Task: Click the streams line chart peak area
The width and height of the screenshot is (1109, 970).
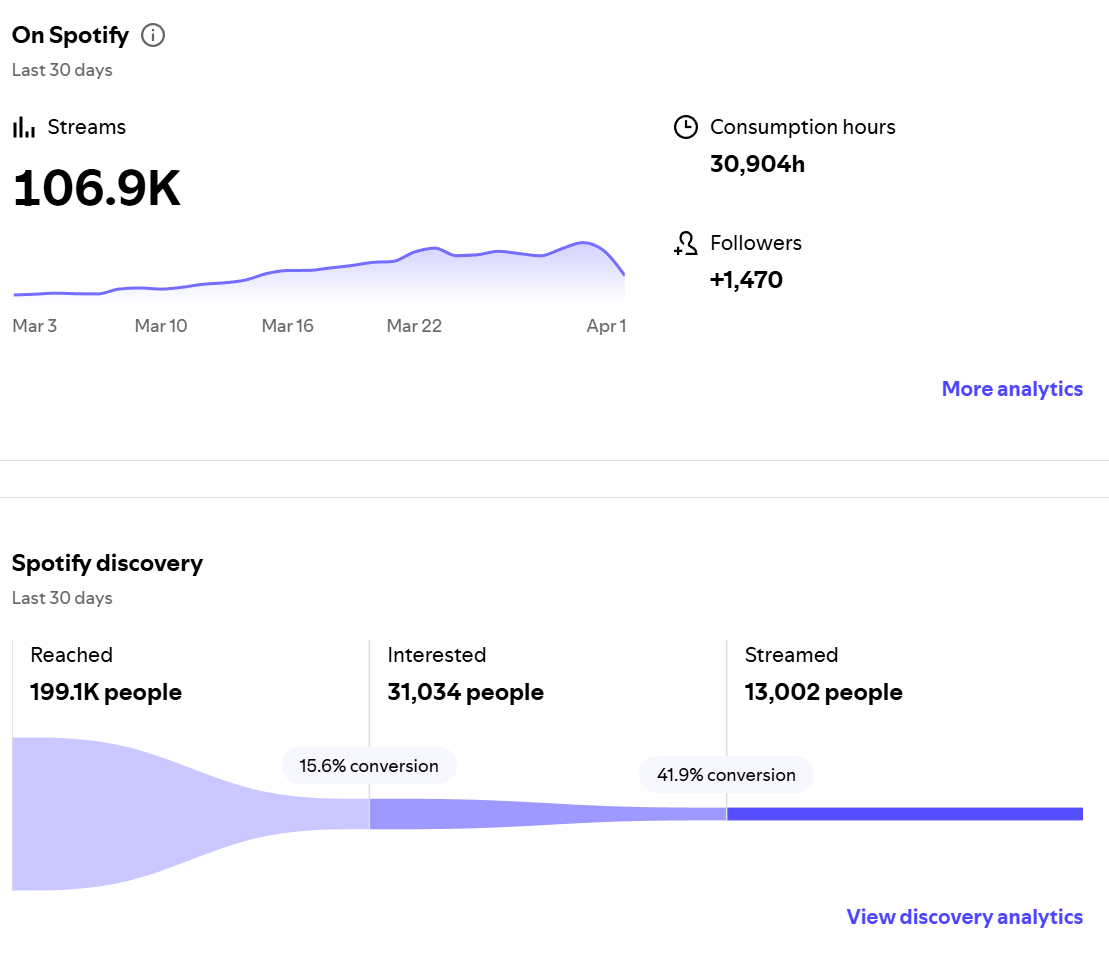Action: (582, 258)
